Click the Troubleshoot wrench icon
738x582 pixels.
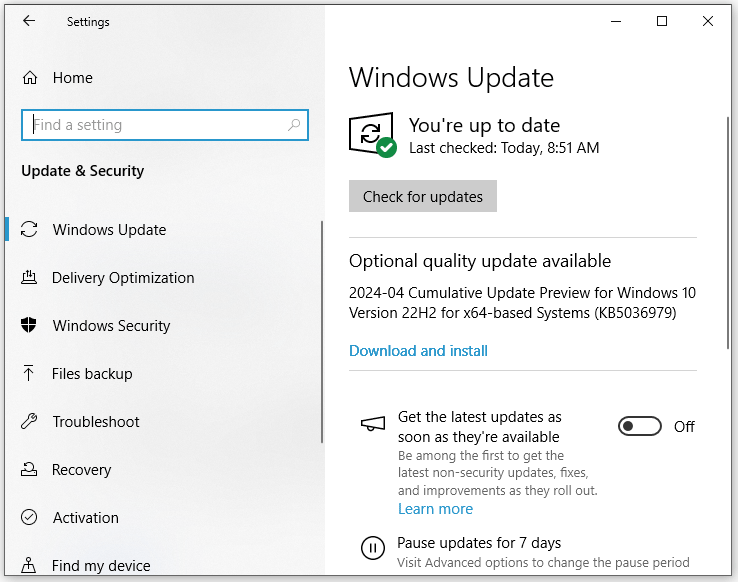[29, 421]
